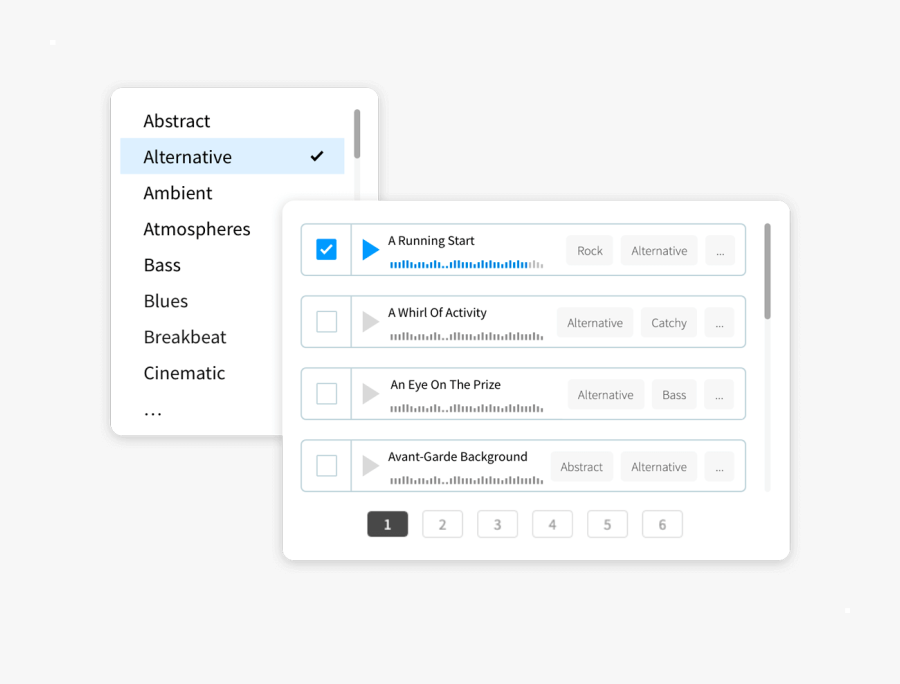The height and width of the screenshot is (684, 900).
Task: Seek in the A Running Start waveform
Action: [x=466, y=265]
